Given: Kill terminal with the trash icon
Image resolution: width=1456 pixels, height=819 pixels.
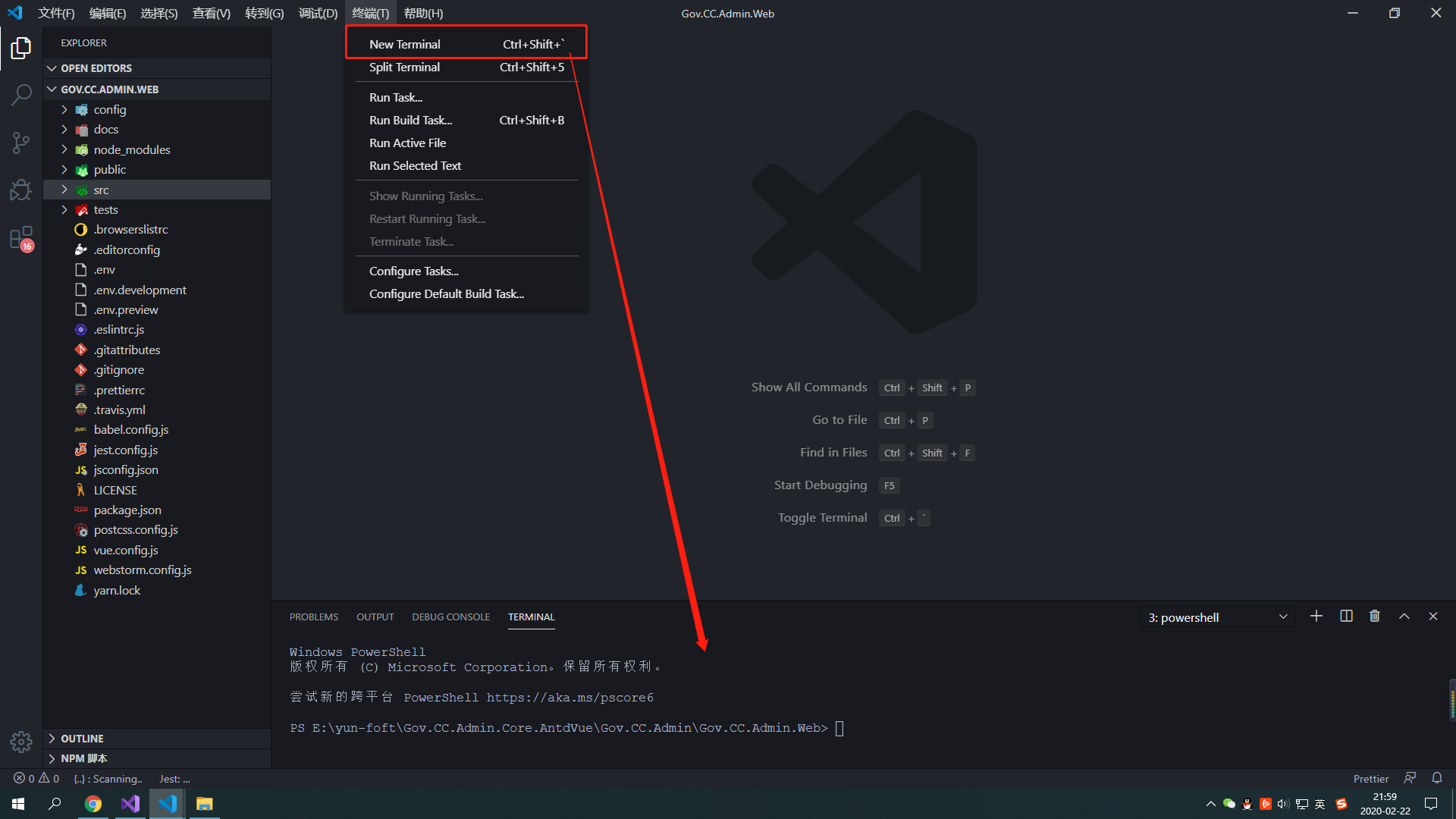Looking at the screenshot, I should pos(1375,617).
